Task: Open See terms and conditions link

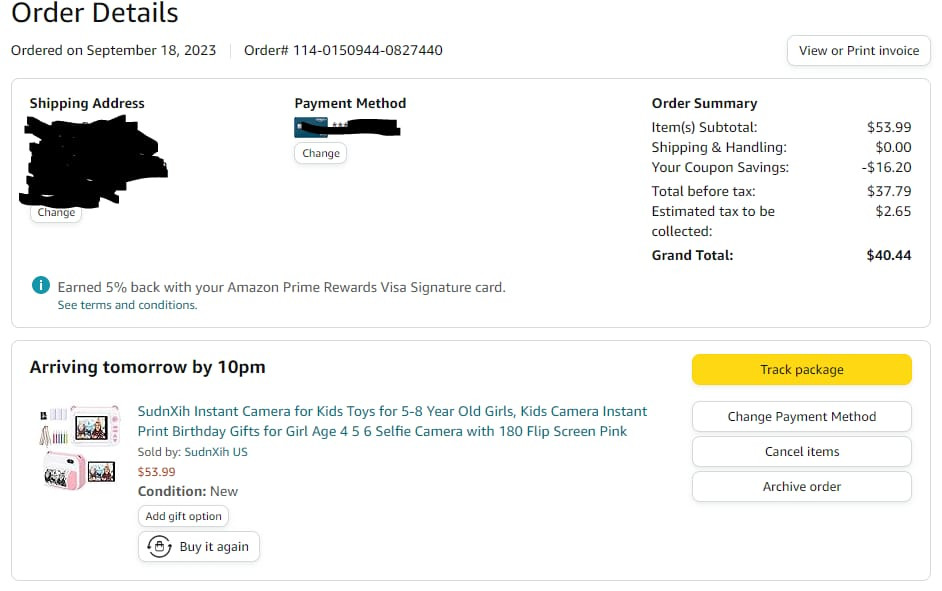Action: [x=127, y=305]
